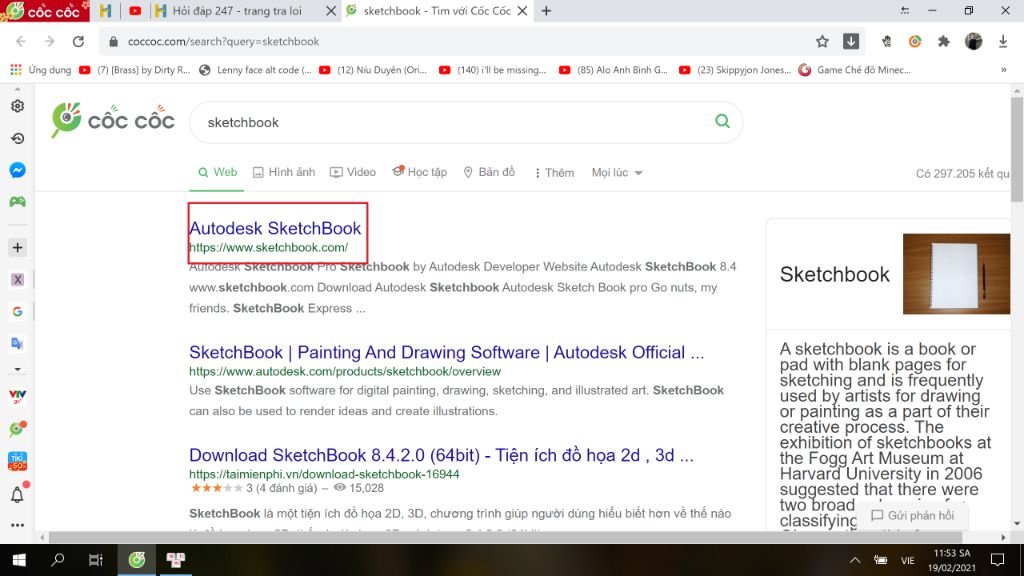This screenshot has height=576, width=1024.
Task: Show hidden system tray icons
Action: [855, 560]
